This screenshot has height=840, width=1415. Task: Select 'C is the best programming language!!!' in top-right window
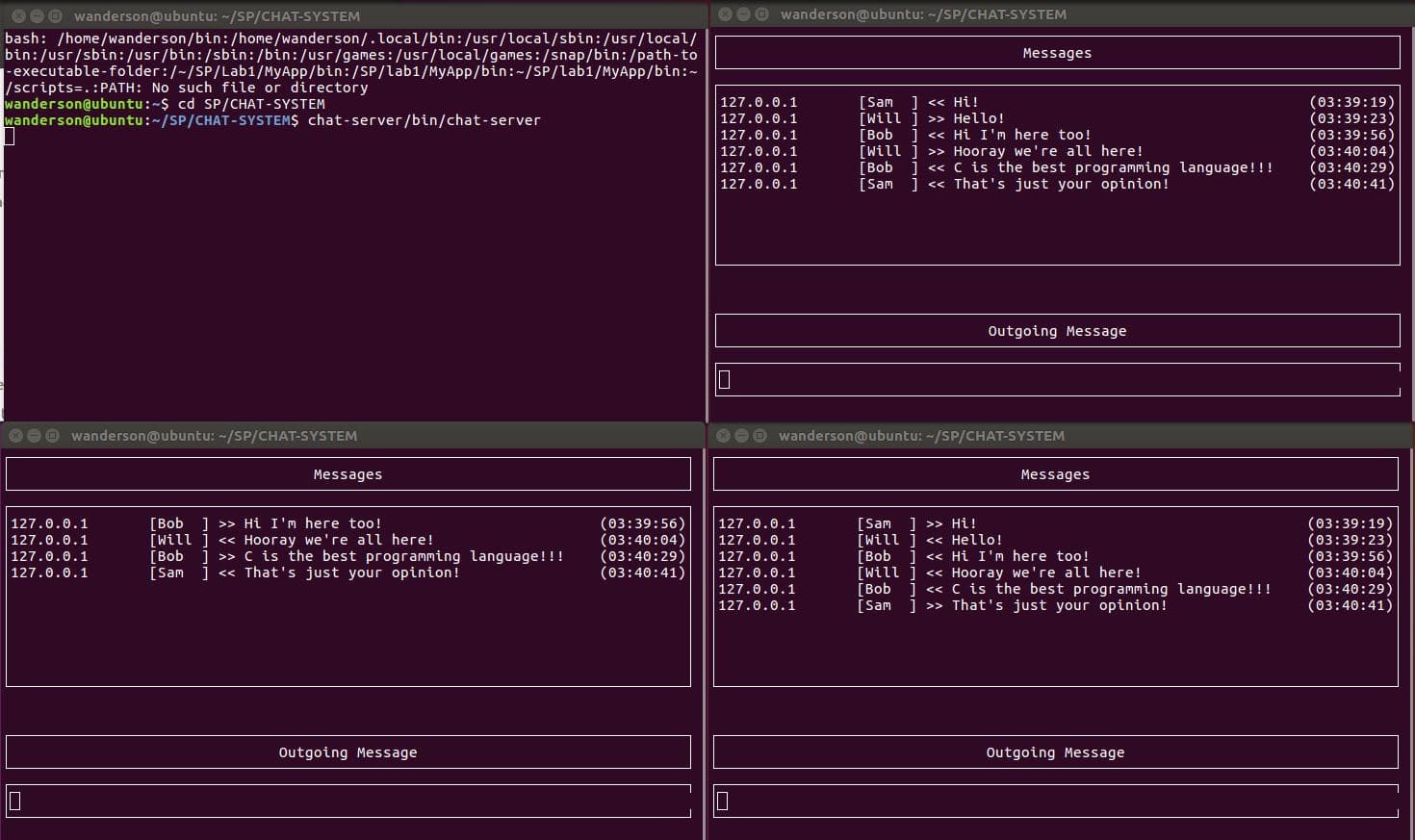click(1113, 167)
